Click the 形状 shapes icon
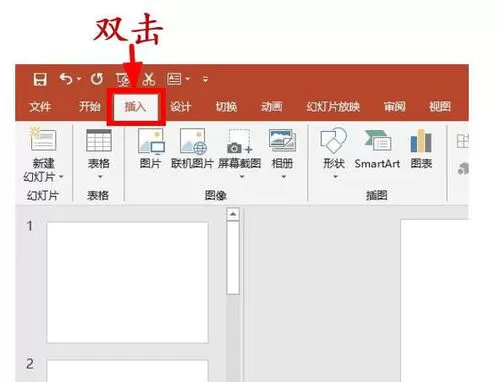This screenshot has height=382, width=500. click(334, 140)
